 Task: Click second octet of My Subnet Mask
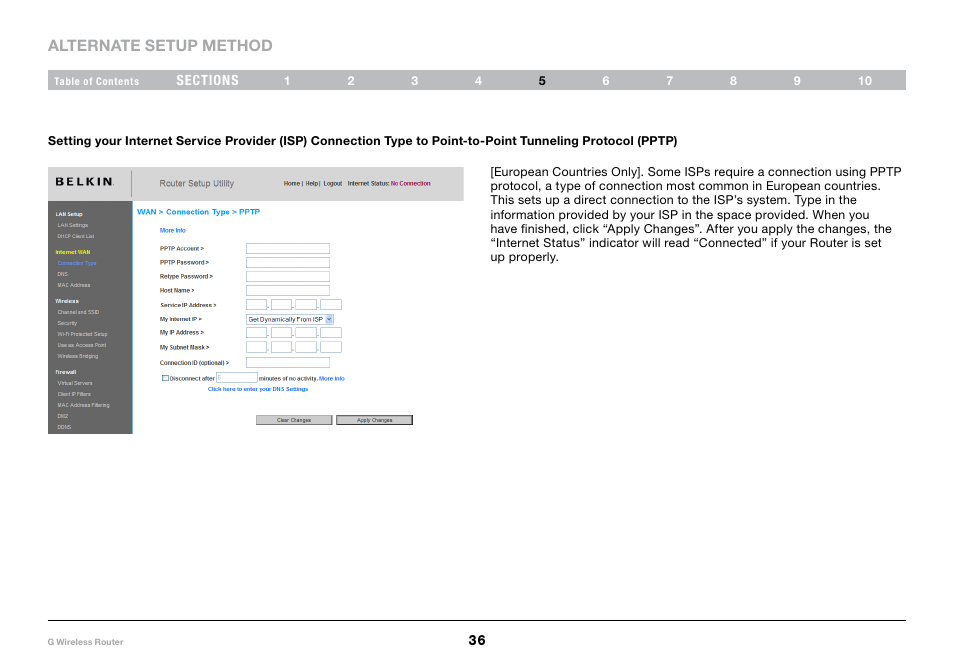click(281, 347)
